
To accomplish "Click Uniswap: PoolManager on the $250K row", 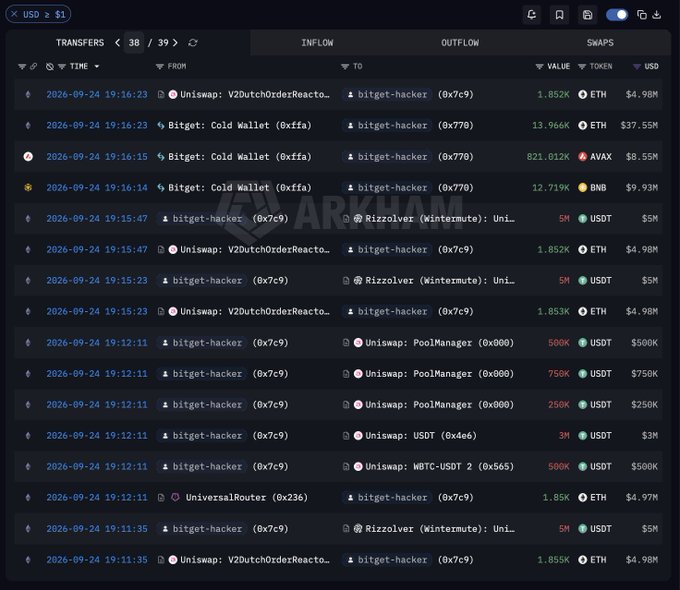I will (439, 405).
